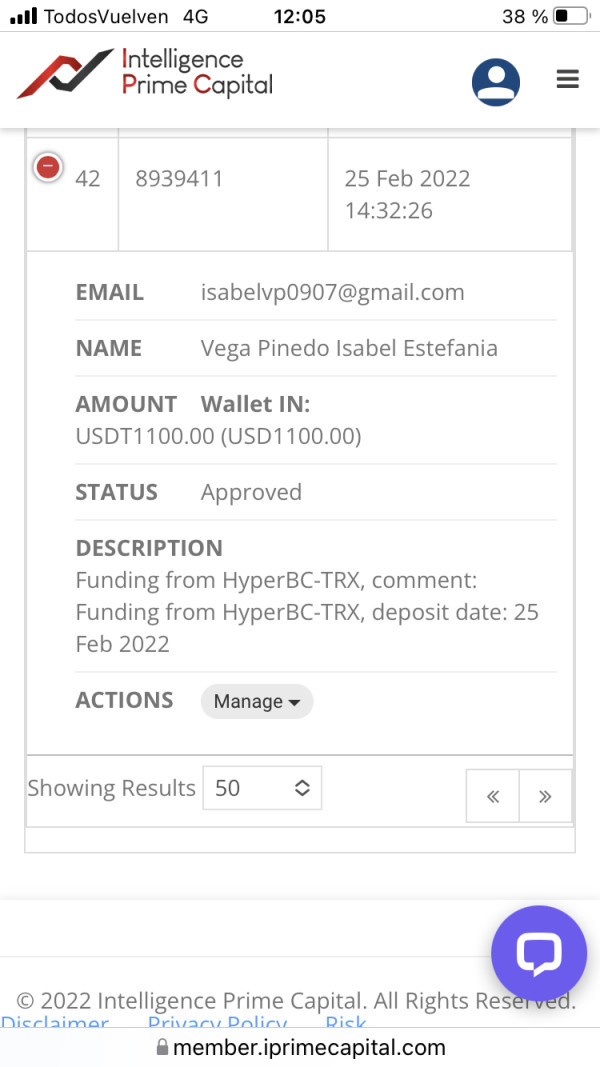Tap the cellular signal bars icon
Screen dimensions: 600x1067
[23, 16]
